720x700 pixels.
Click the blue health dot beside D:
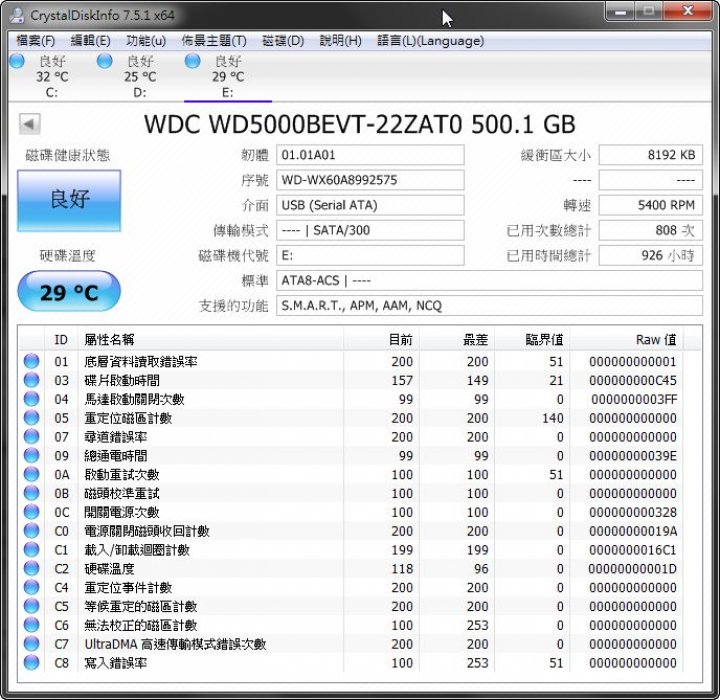pos(105,61)
